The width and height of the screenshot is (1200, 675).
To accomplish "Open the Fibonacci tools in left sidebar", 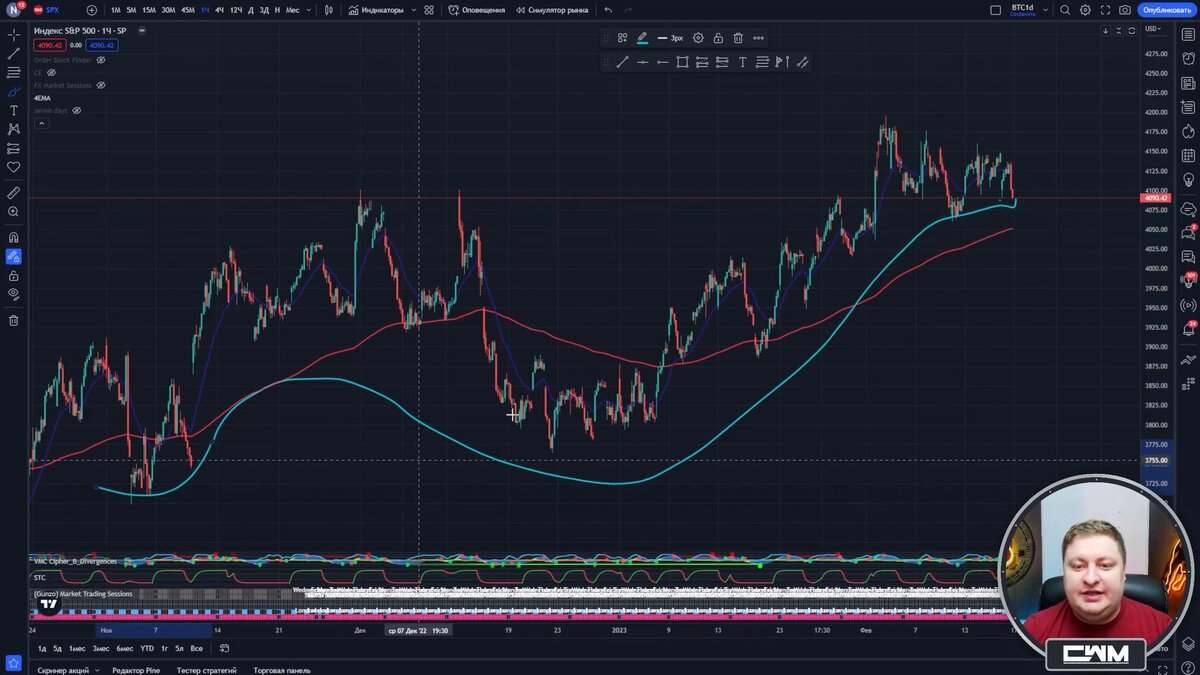I will click(14, 72).
